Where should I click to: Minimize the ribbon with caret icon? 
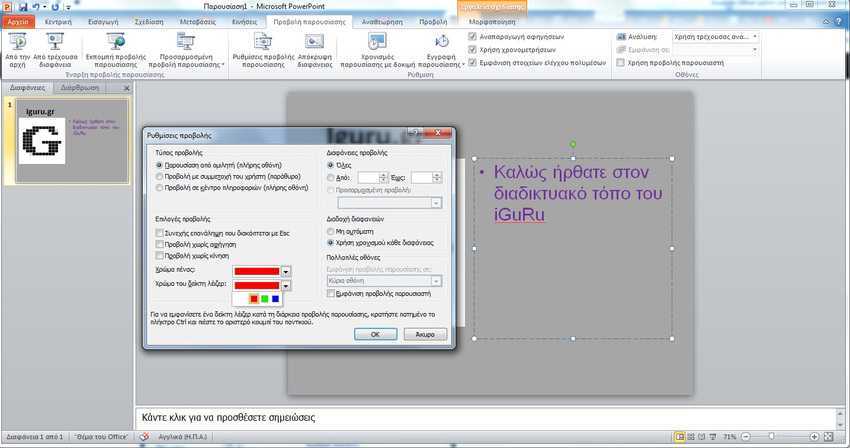826,22
